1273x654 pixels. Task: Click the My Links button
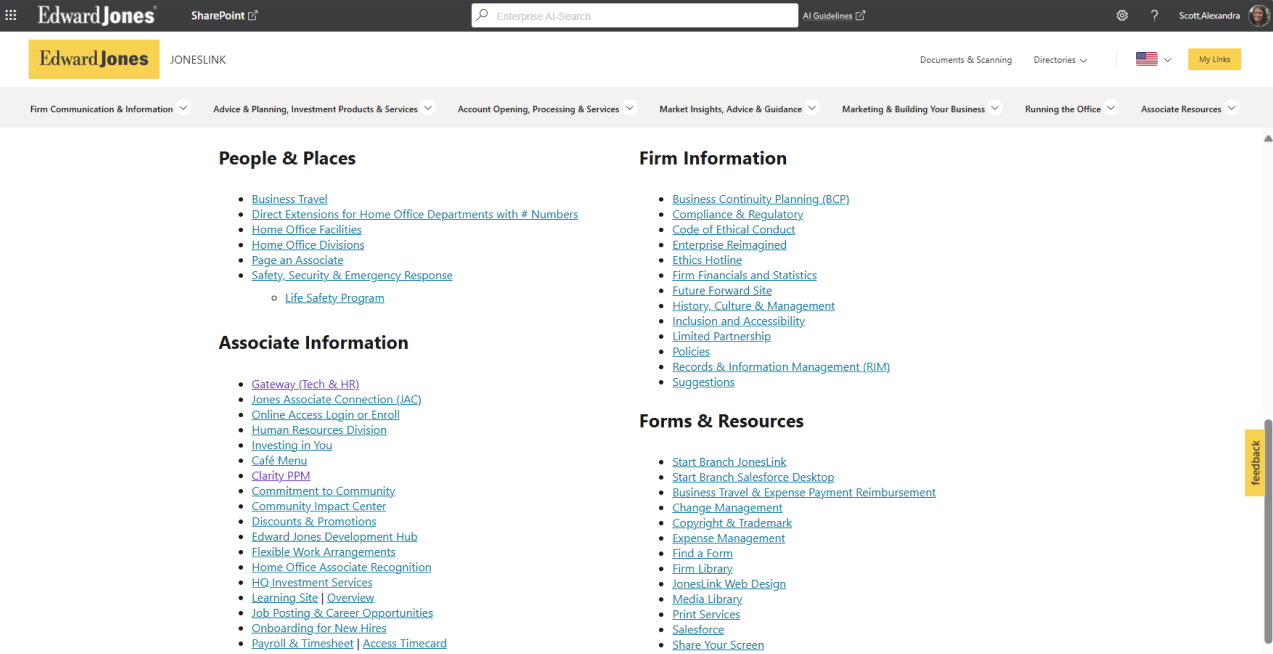[1214, 60]
